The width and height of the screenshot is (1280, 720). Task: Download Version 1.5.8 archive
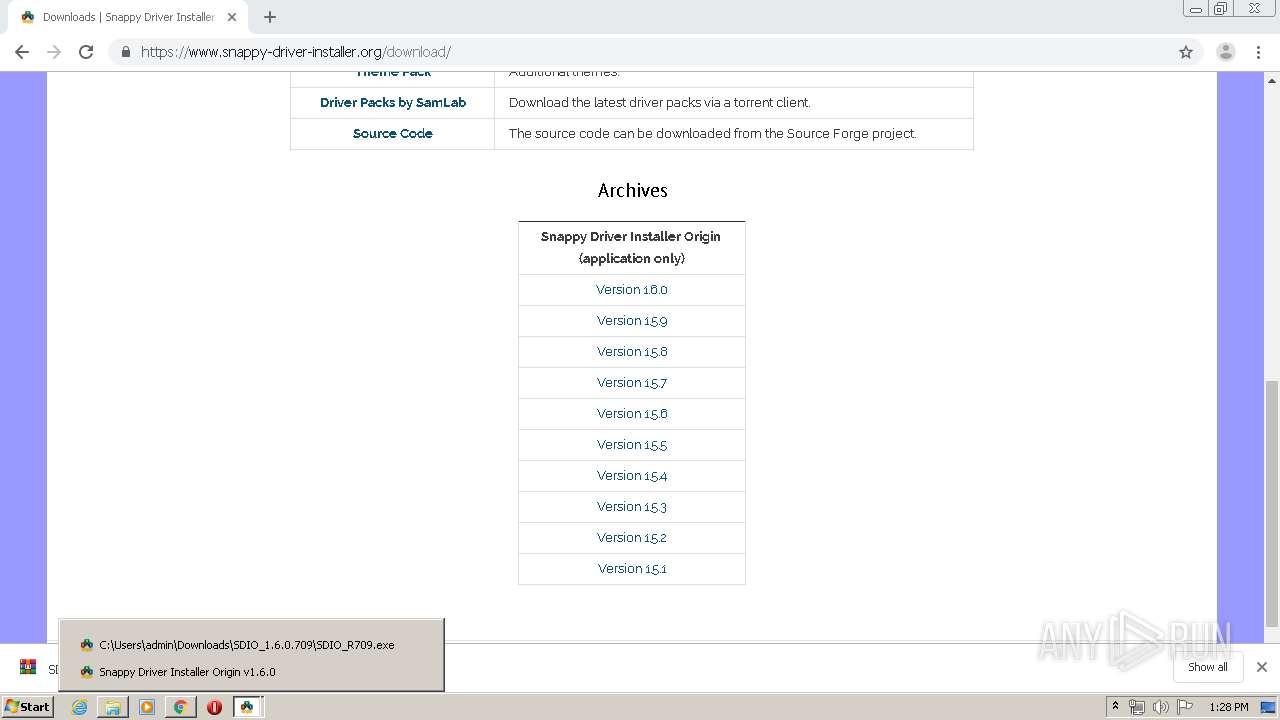(x=632, y=351)
